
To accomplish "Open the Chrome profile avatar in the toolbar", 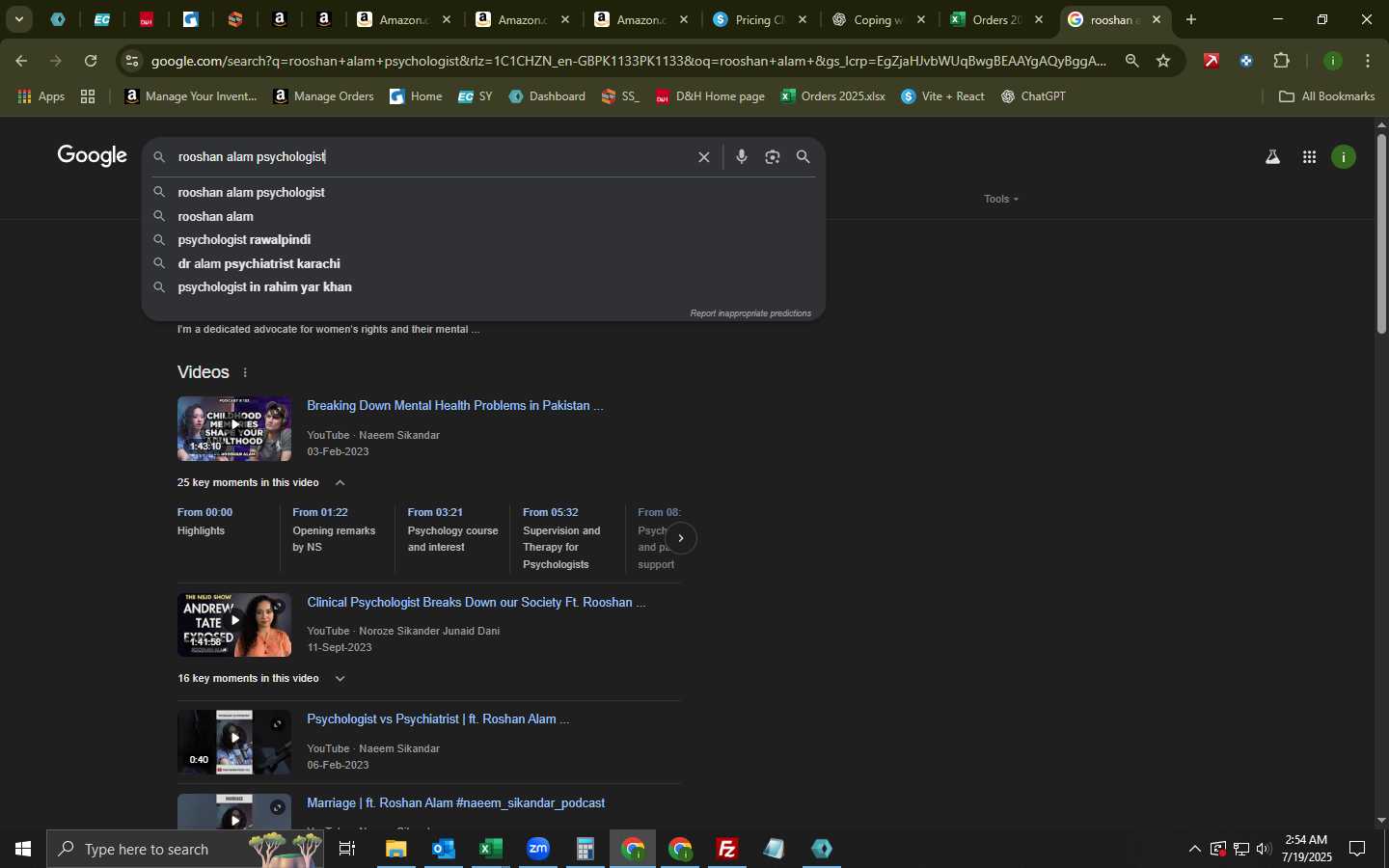I will coord(1333,61).
